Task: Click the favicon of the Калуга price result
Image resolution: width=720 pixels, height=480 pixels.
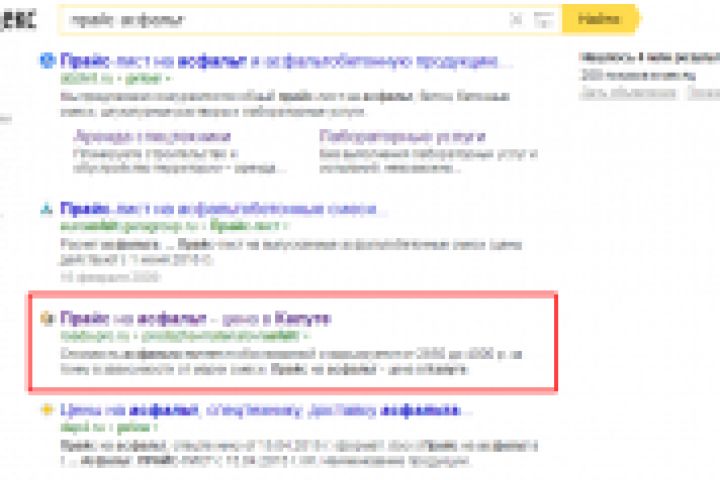Action: point(47,318)
